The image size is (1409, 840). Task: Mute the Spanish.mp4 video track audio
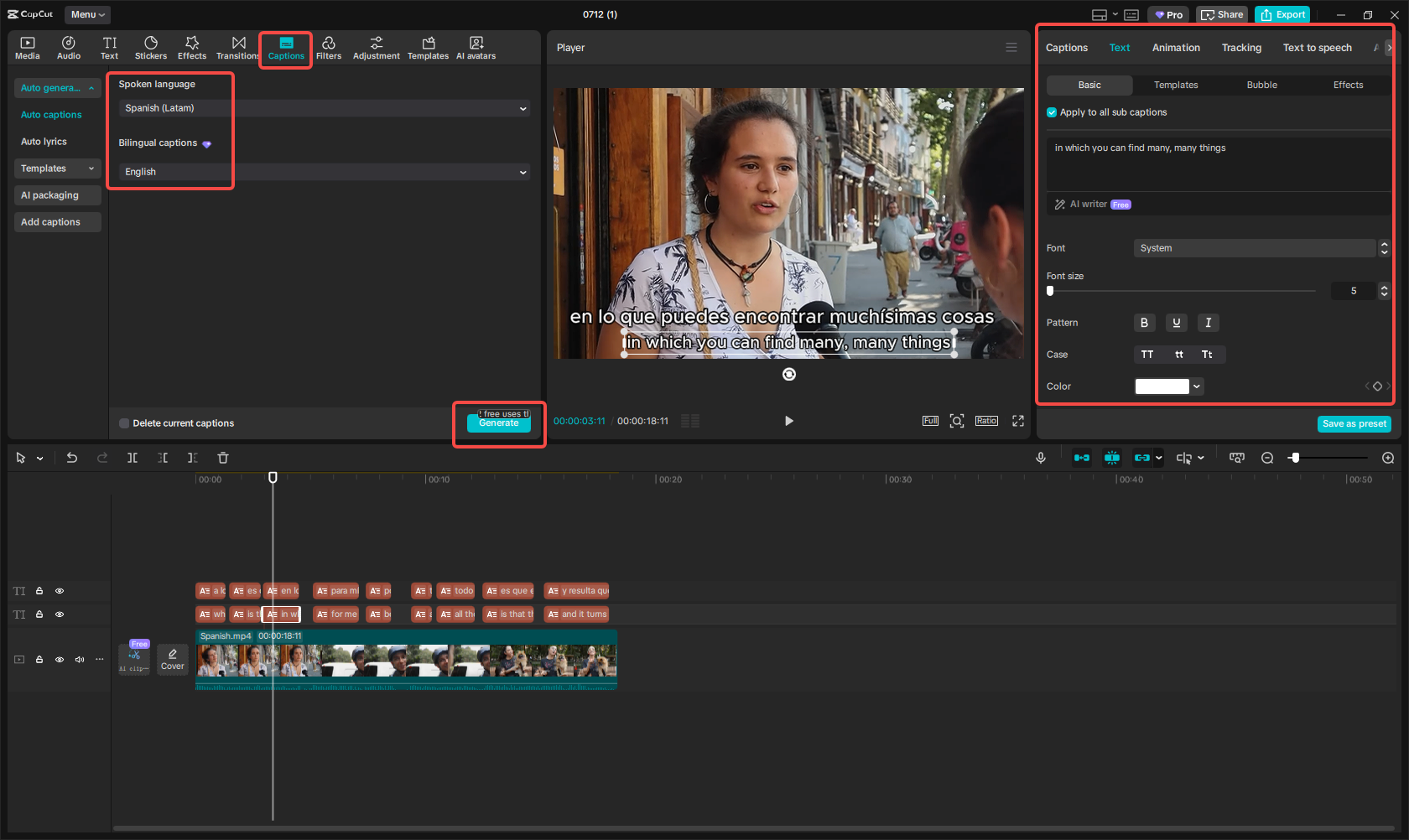pos(80,660)
